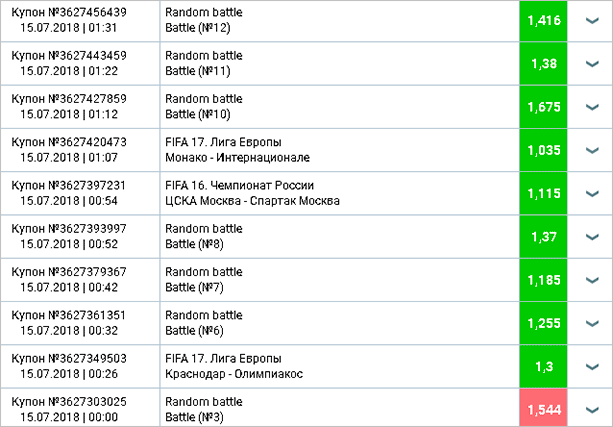
Task: Select the green 1,675 coefficient box
Action: pyautogui.click(x=543, y=106)
